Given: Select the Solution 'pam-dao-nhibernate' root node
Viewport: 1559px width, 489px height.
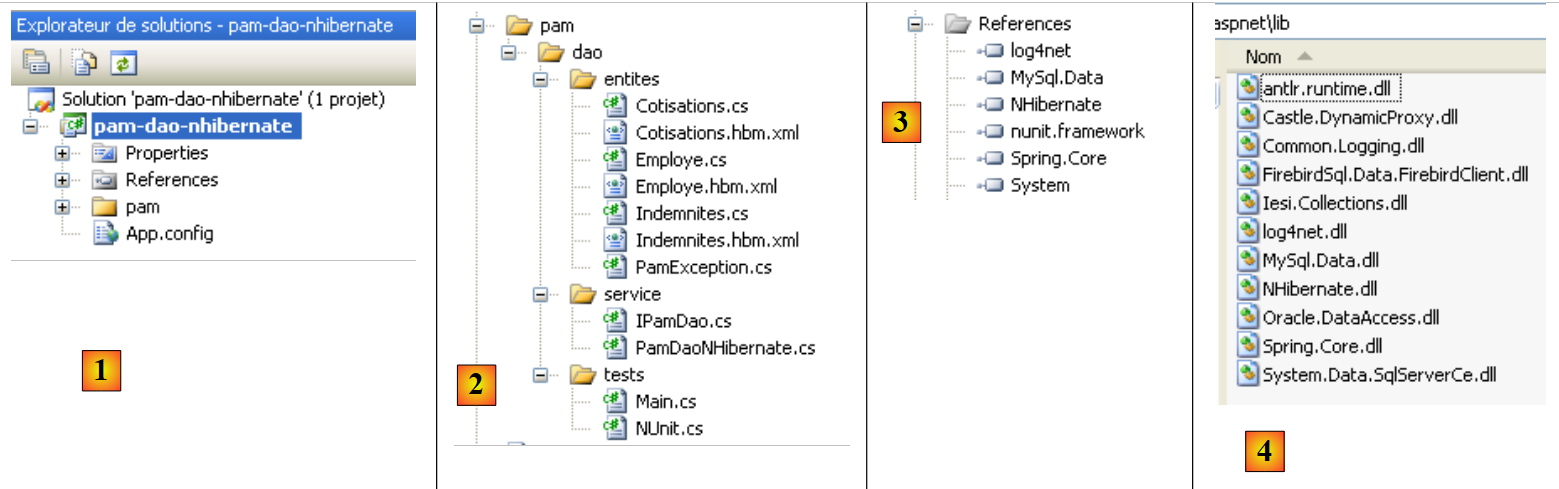Looking at the screenshot, I should 223,100.
